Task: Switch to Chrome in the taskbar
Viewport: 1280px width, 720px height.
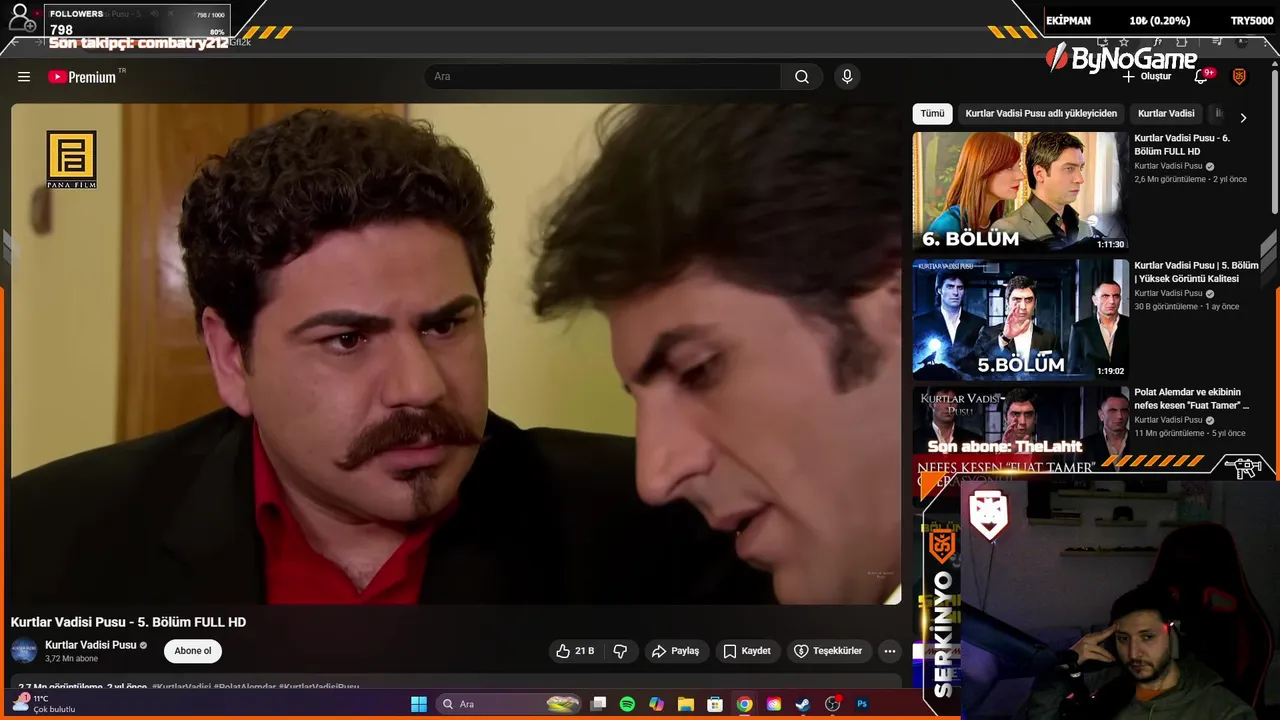Action: click(744, 704)
